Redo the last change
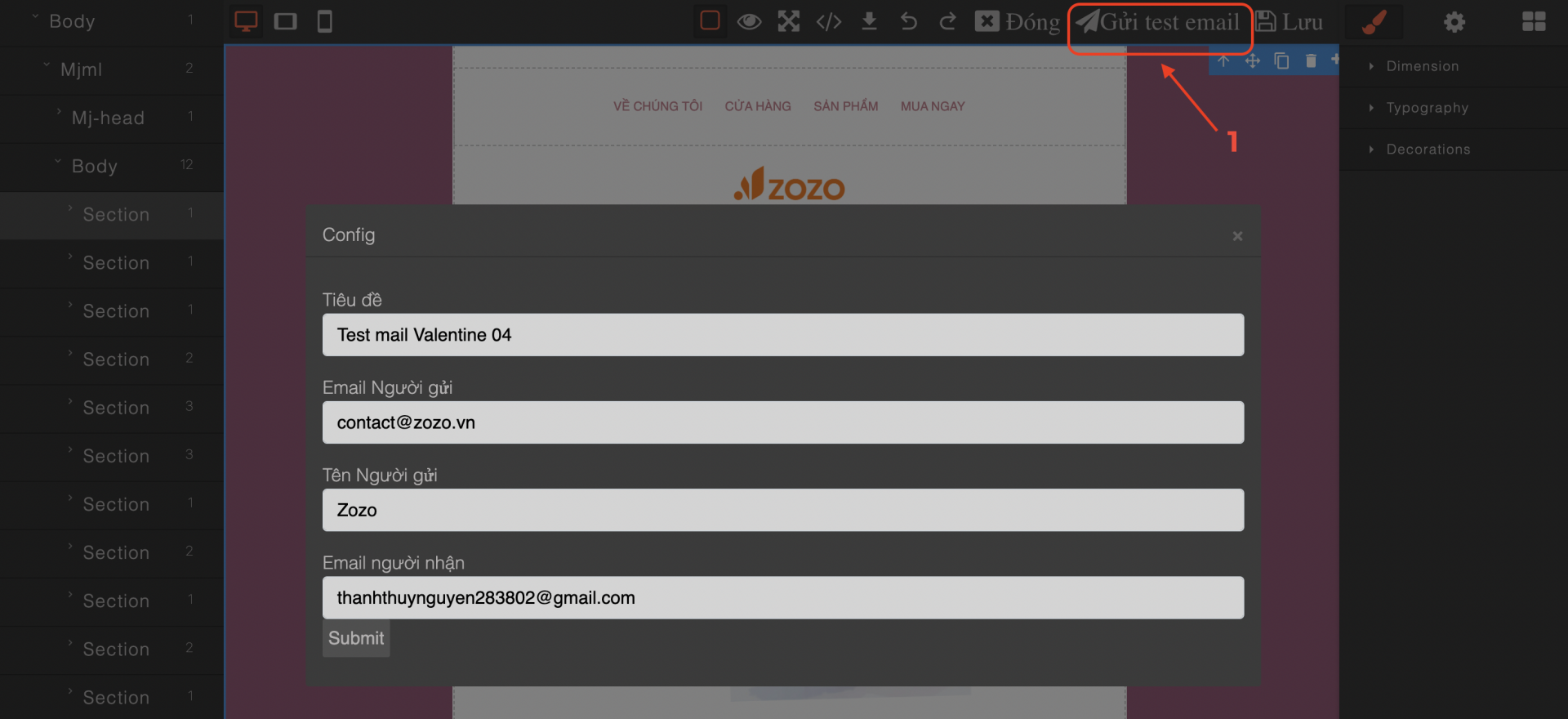This screenshot has height=719, width=1568. [947, 21]
